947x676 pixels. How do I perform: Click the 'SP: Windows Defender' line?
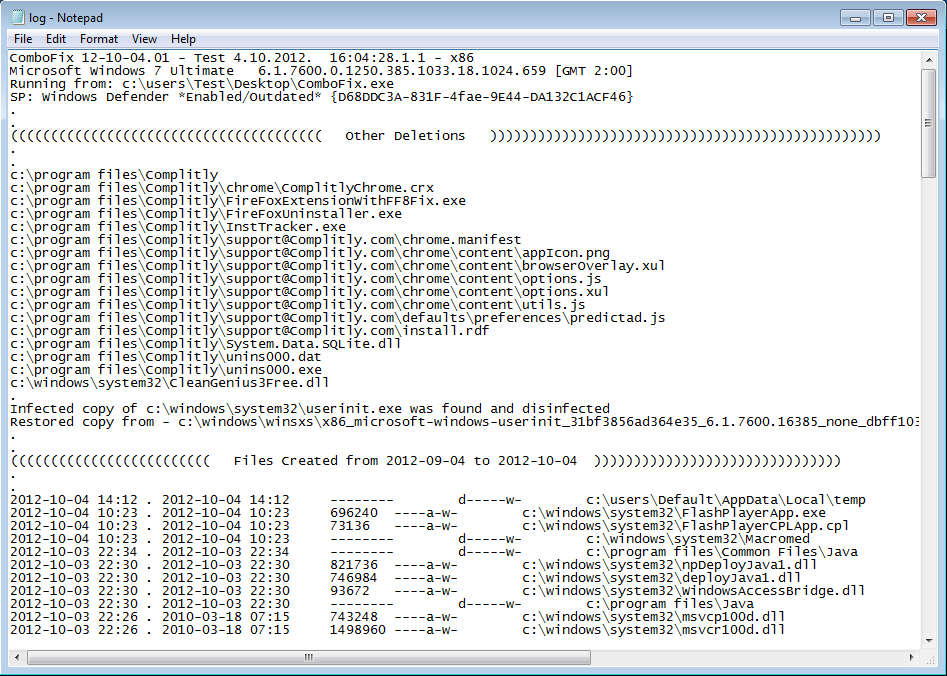click(x=321, y=97)
